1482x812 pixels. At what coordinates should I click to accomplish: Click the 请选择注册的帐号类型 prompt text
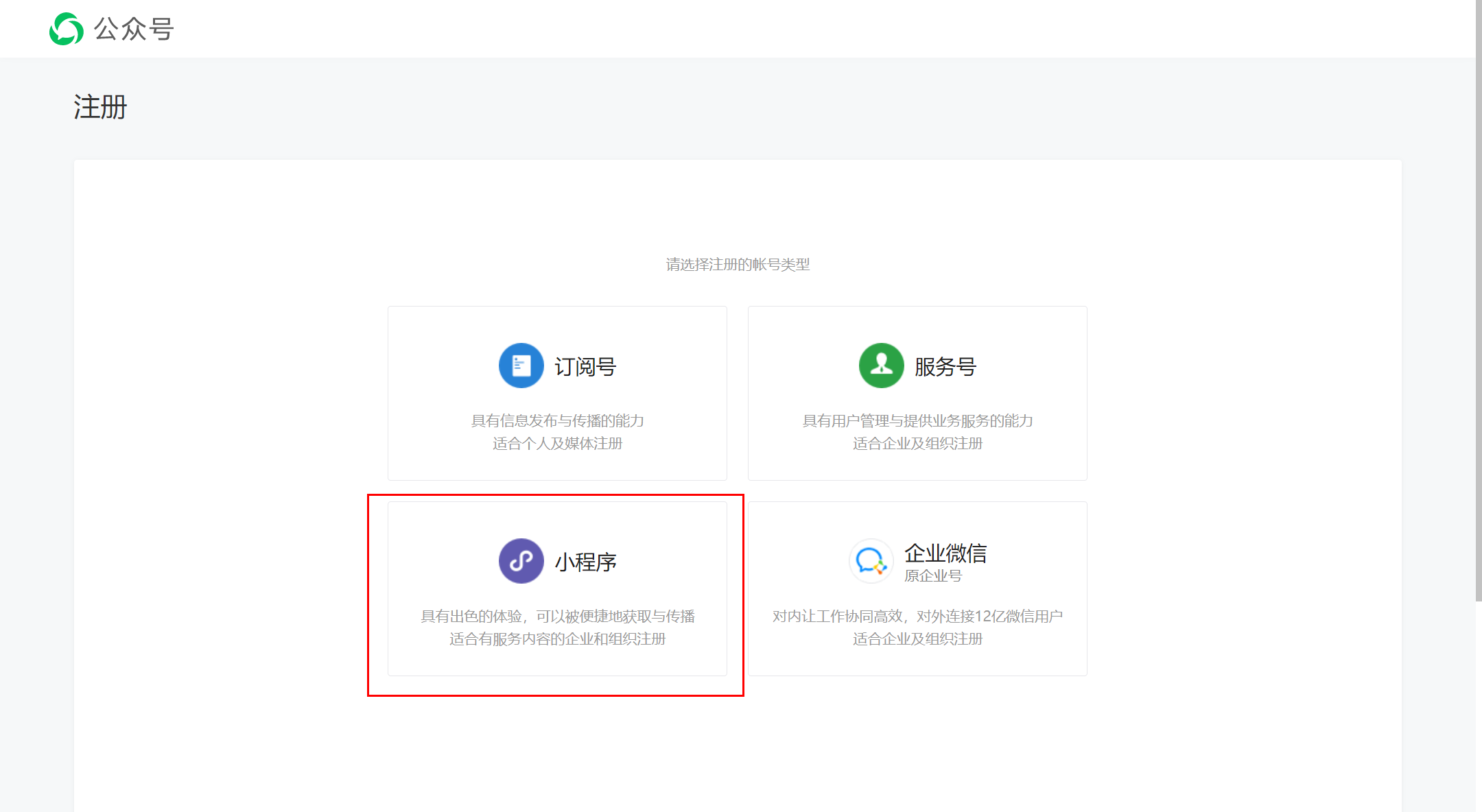(x=738, y=265)
